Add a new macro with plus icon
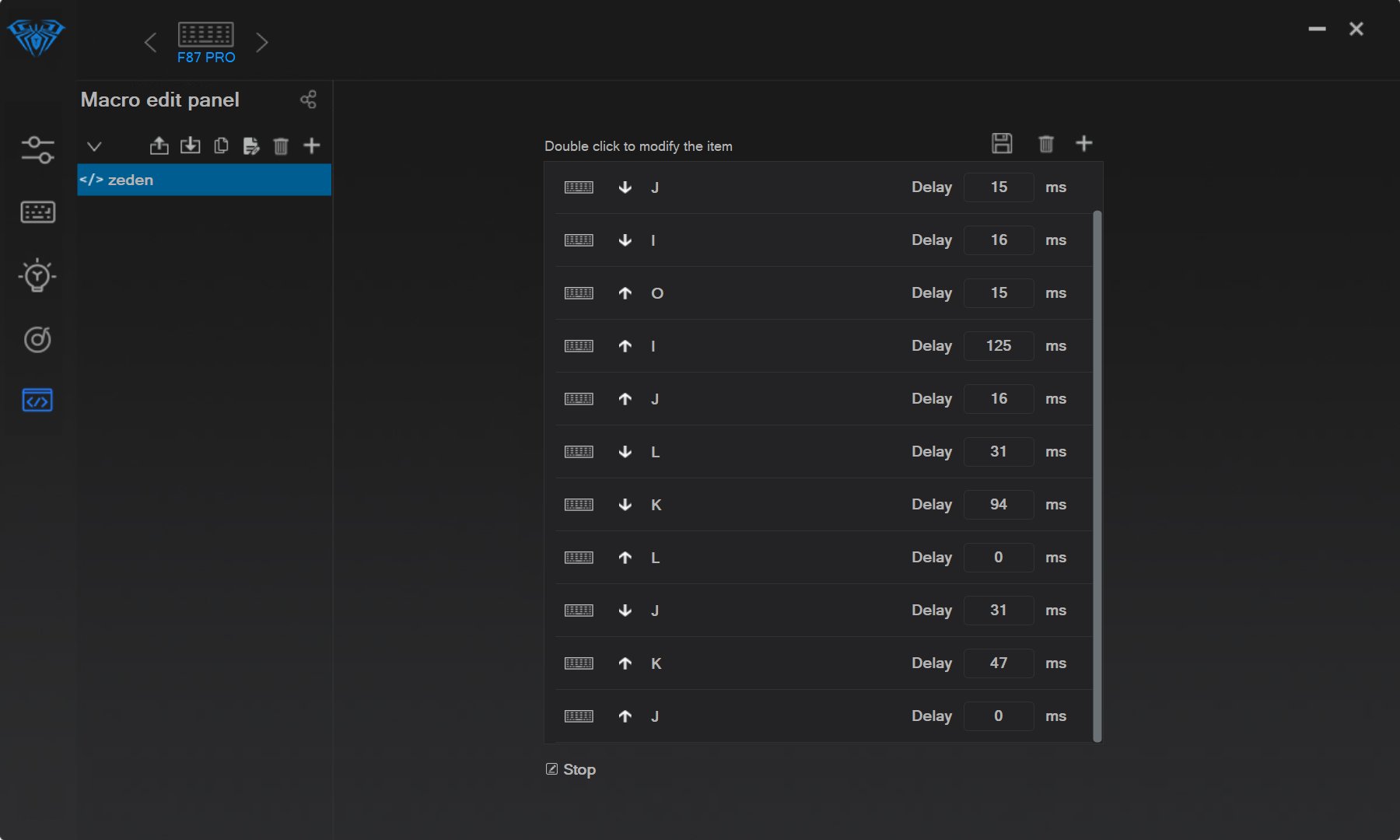The height and width of the screenshot is (840, 1400). (x=312, y=145)
